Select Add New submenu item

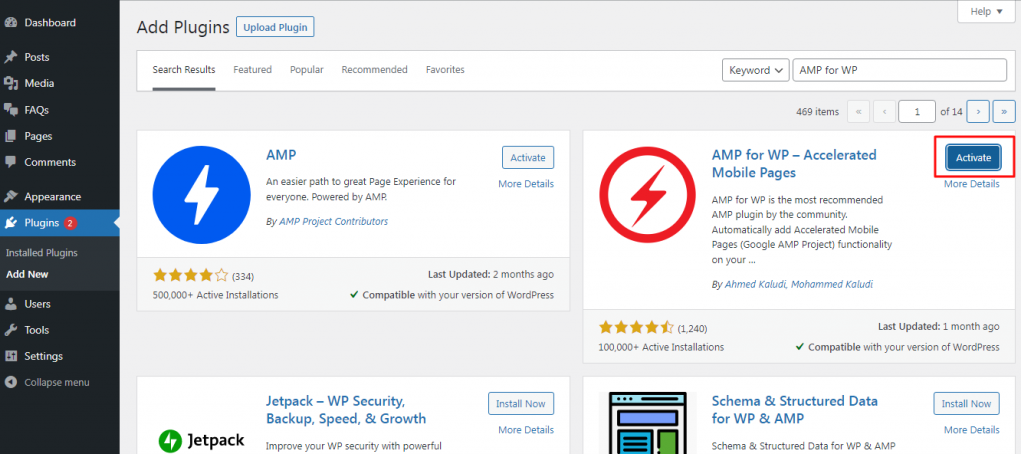(27, 274)
